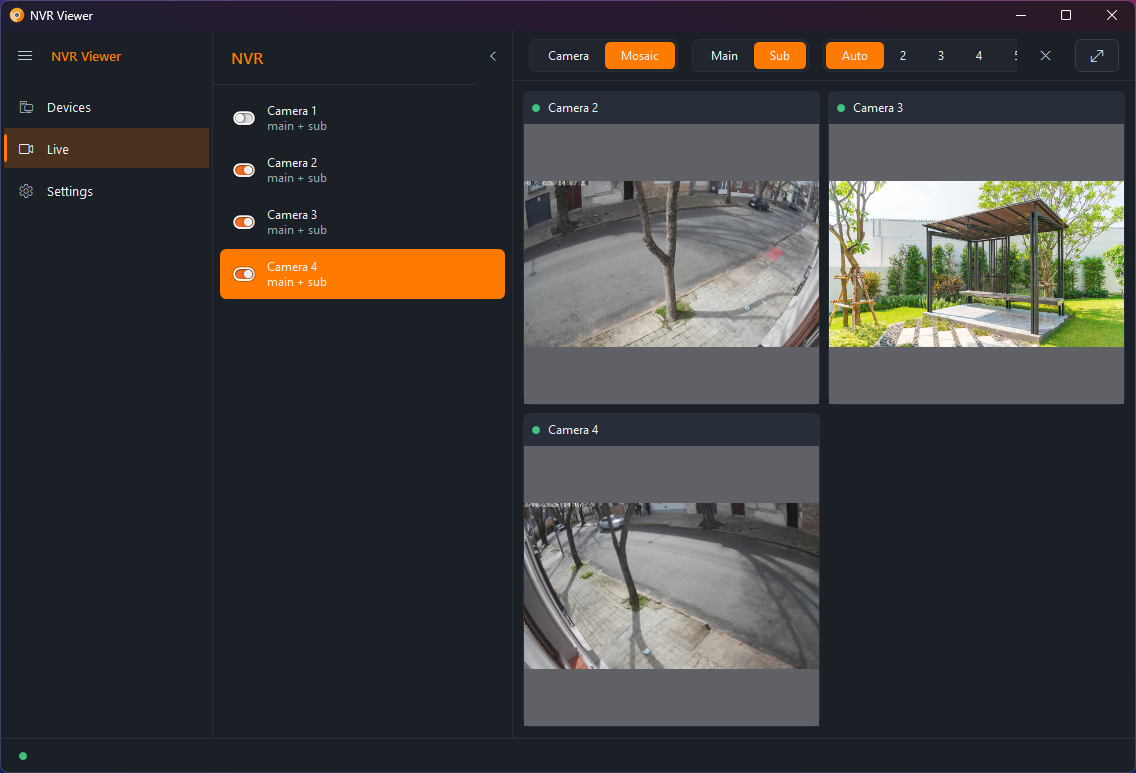1136x773 pixels.
Task: Select Camera 2 row in NVR list
Action: click(362, 170)
